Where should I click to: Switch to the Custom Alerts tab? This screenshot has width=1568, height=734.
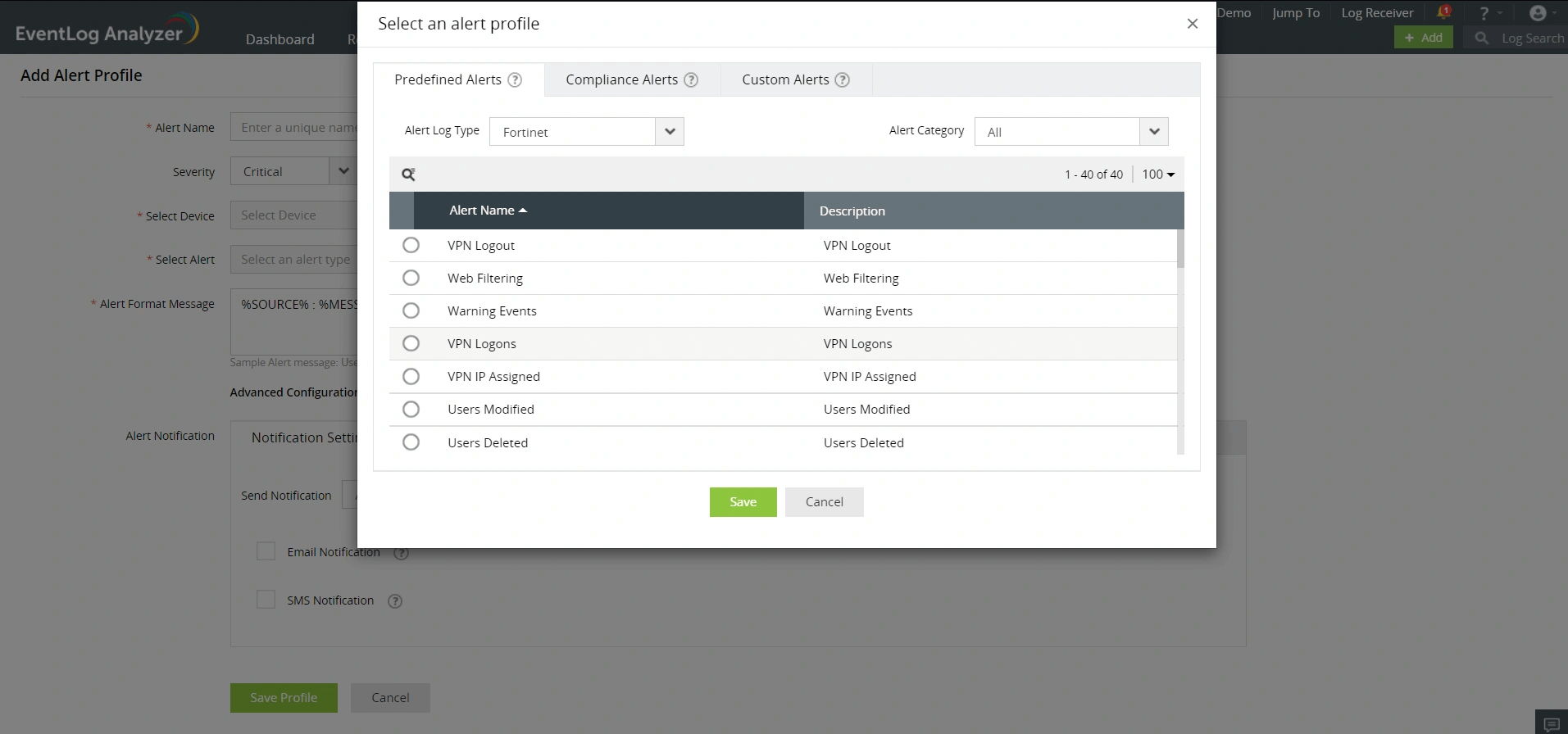[796, 79]
